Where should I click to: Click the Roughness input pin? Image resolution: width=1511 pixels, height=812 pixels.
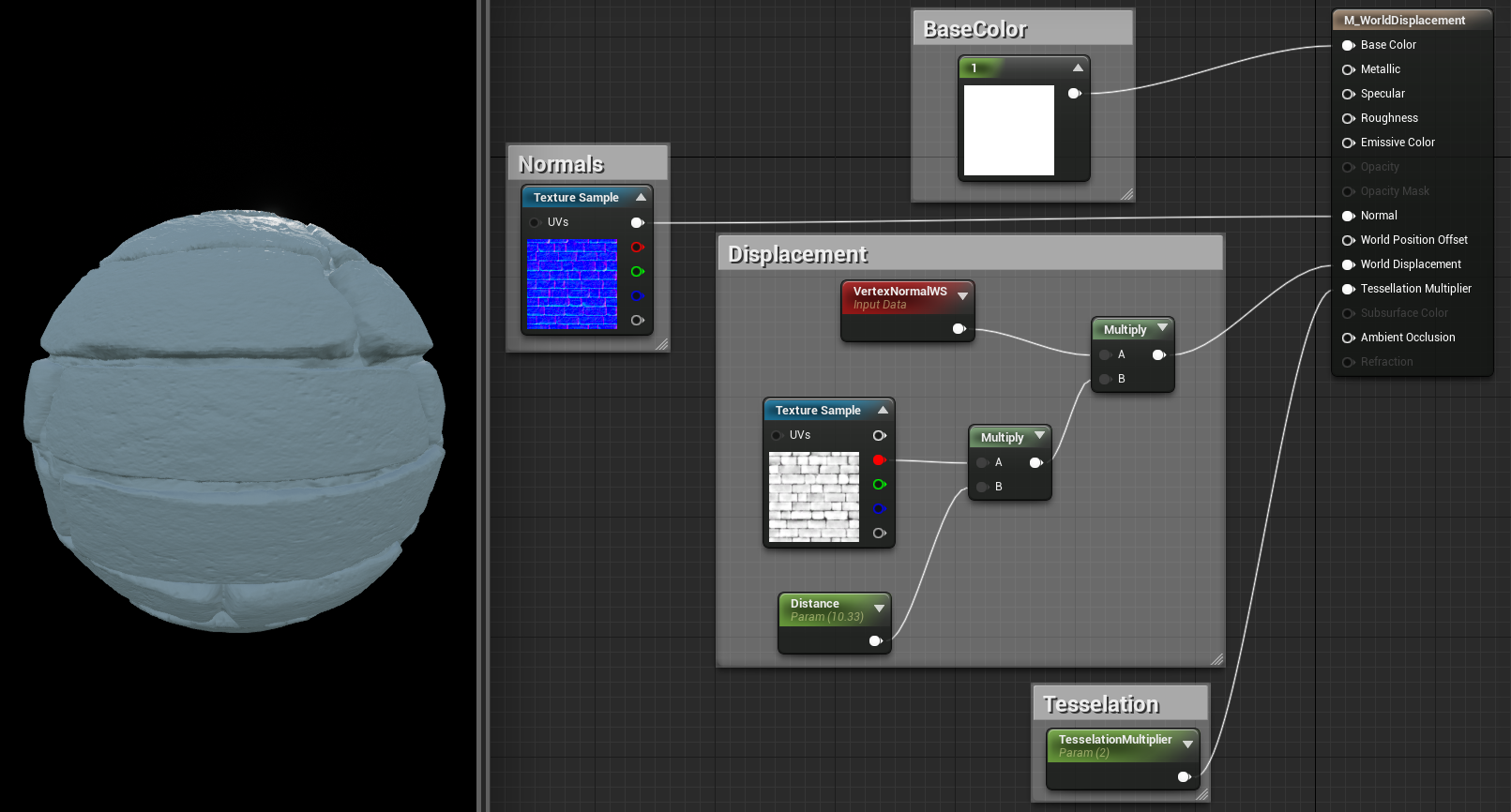pos(1348,118)
